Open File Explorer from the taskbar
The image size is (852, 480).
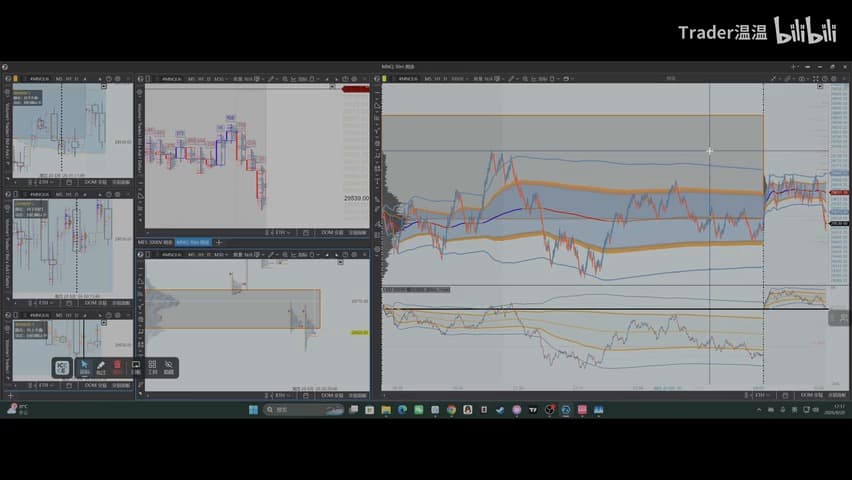tap(386, 410)
